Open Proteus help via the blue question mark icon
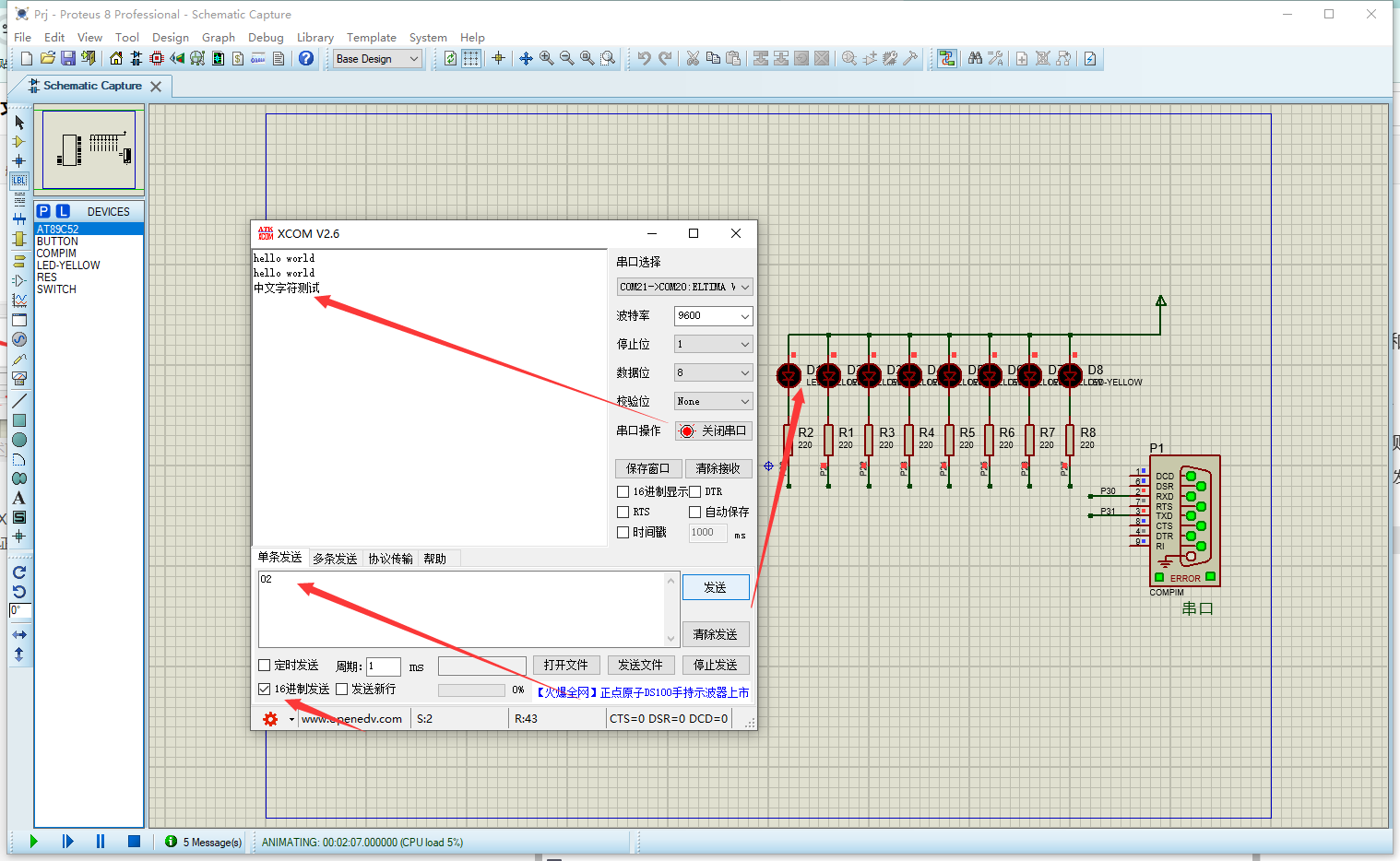 [x=306, y=59]
